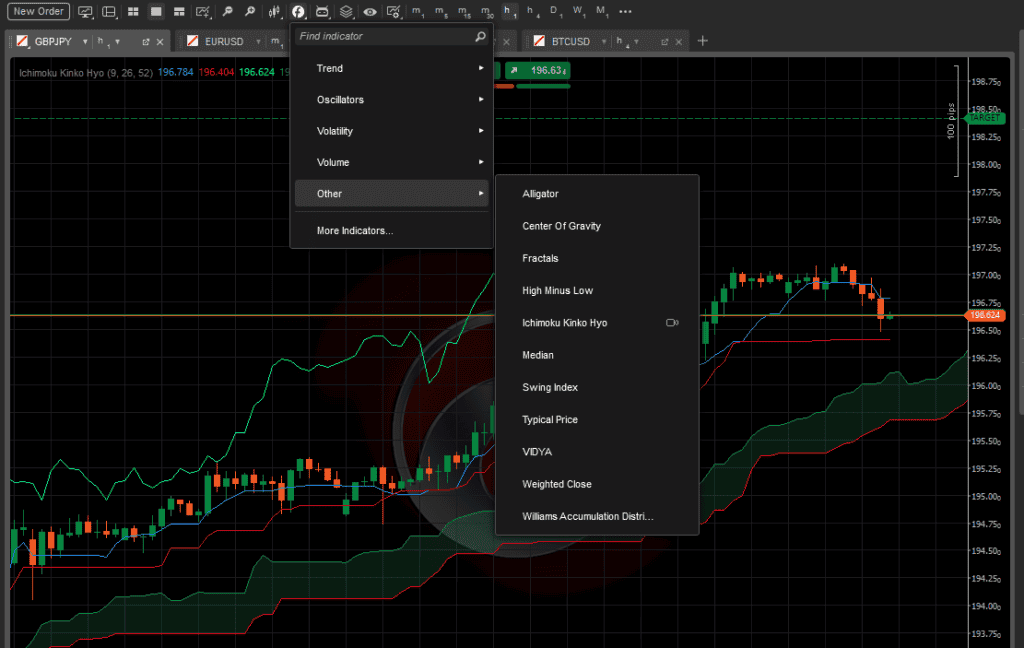Viewport: 1024px width, 648px height.
Task: Switch to the BTCUSD chart tab
Action: click(x=570, y=41)
